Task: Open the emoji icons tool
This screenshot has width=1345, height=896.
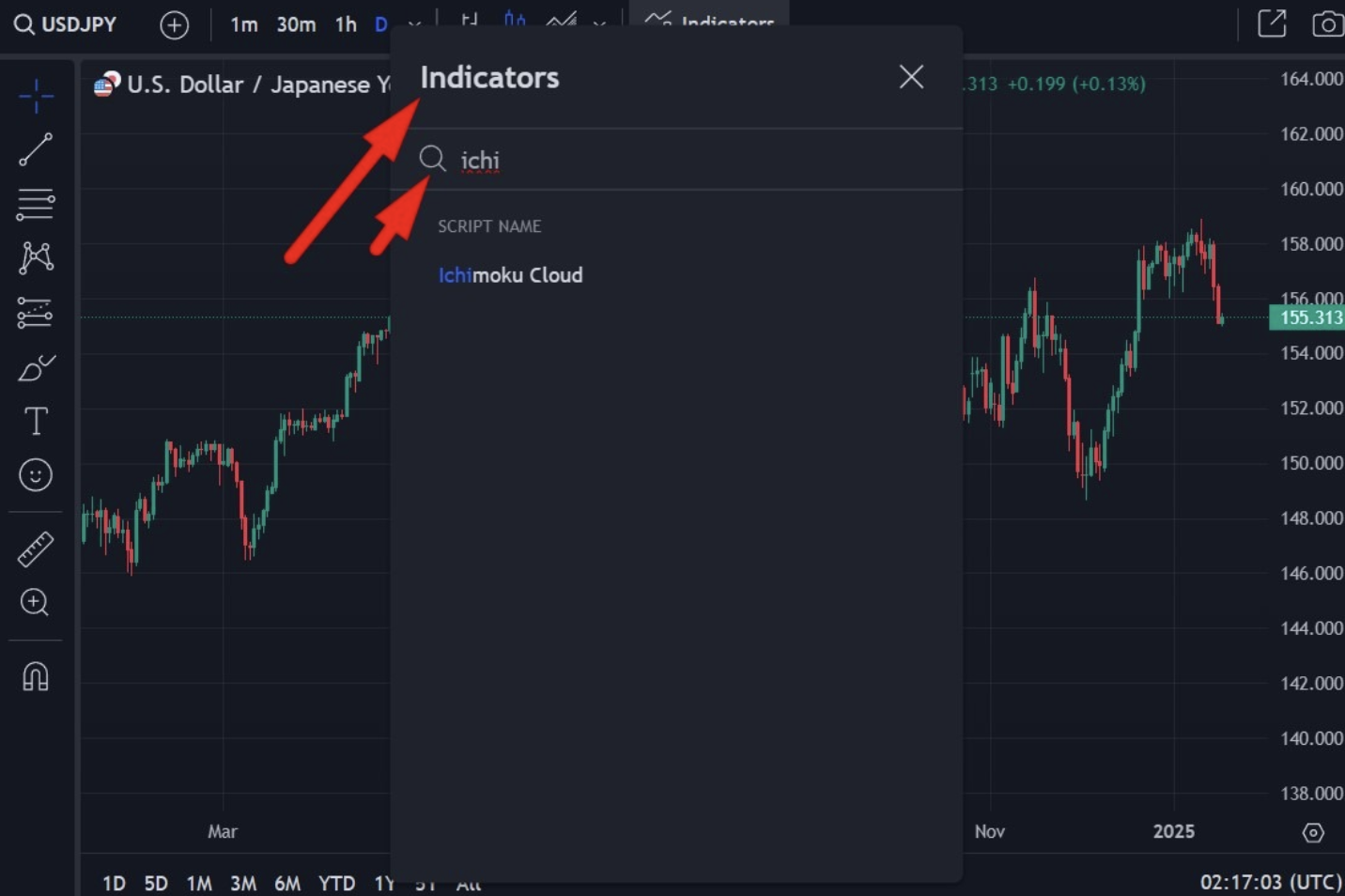Action: click(x=36, y=475)
